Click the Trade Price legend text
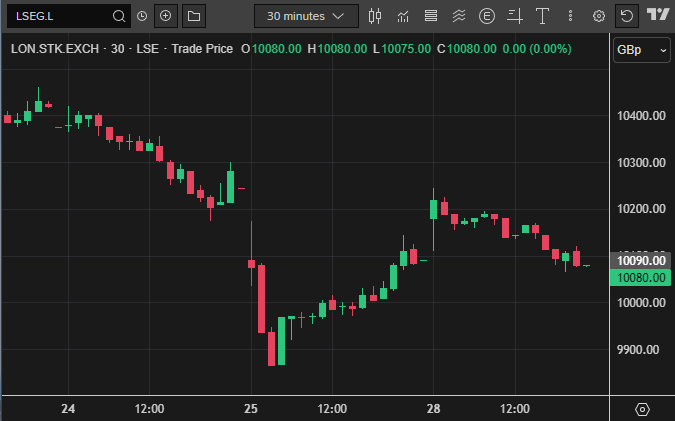The width and height of the screenshot is (675, 421). tap(202, 49)
